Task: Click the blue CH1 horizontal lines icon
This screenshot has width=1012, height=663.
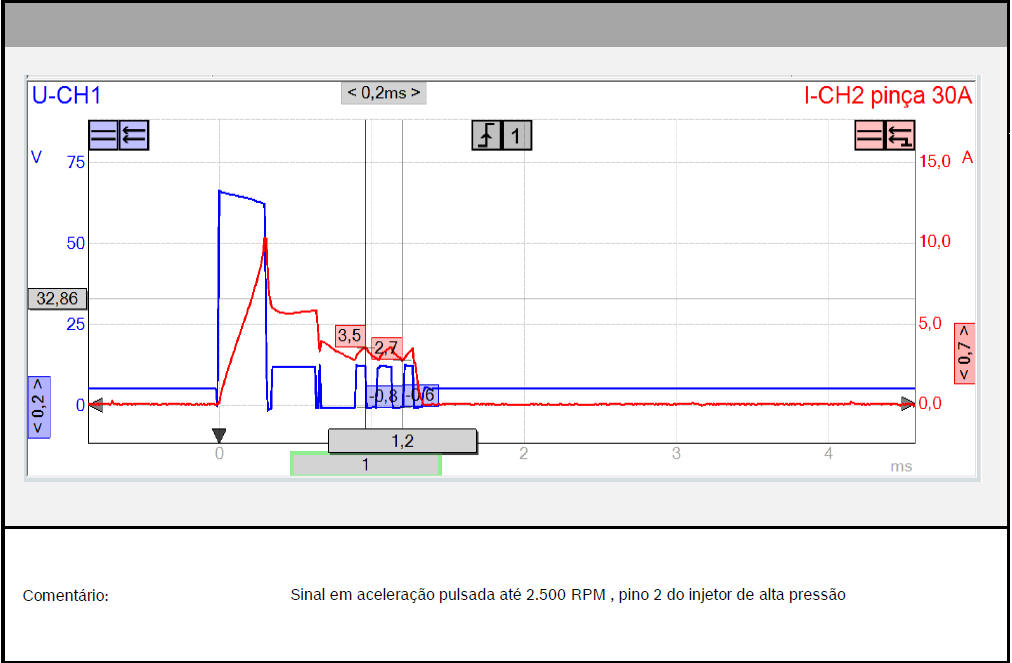Action: [104, 135]
